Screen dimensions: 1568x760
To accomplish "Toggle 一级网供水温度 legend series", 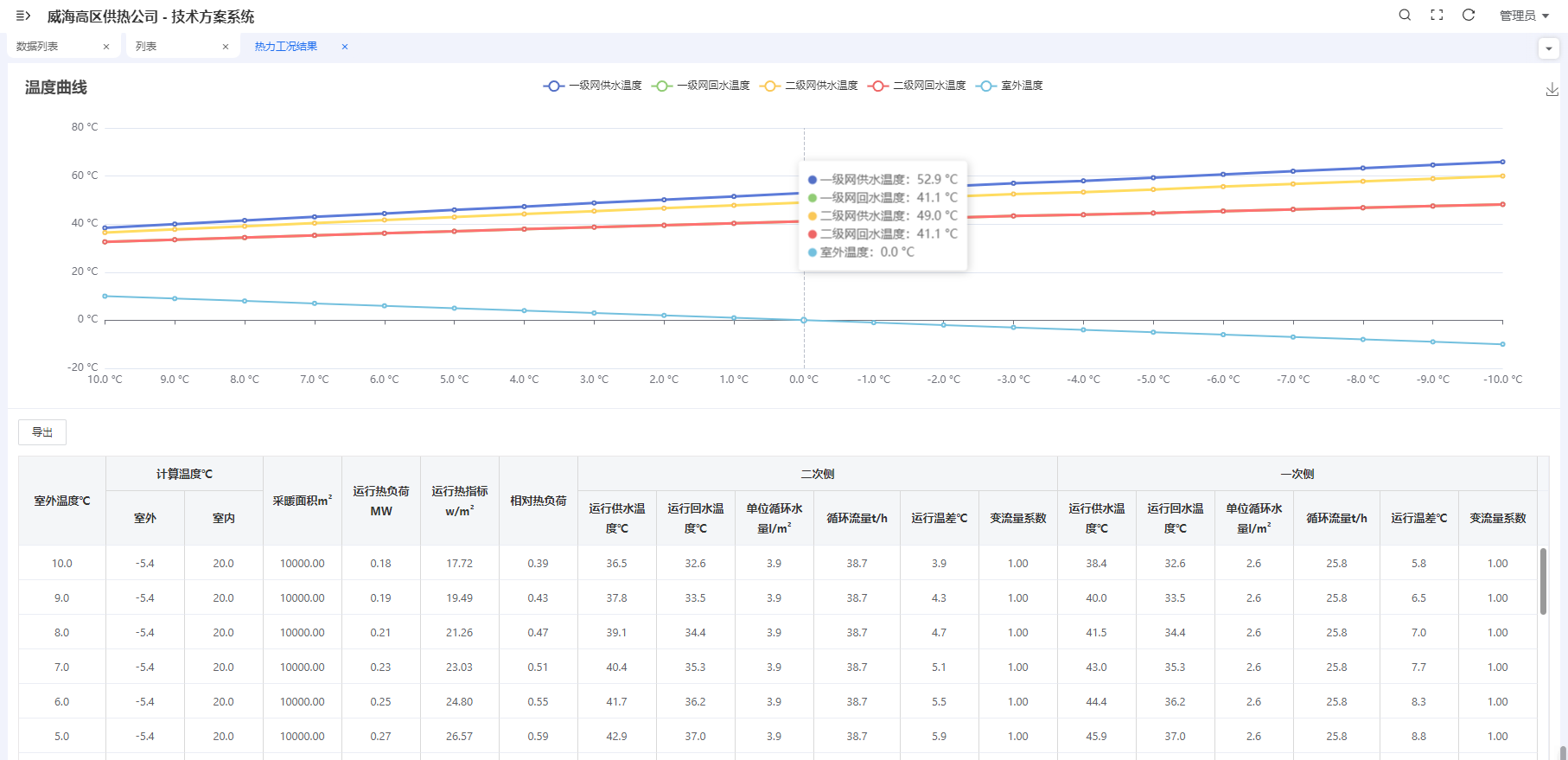I will click(592, 86).
